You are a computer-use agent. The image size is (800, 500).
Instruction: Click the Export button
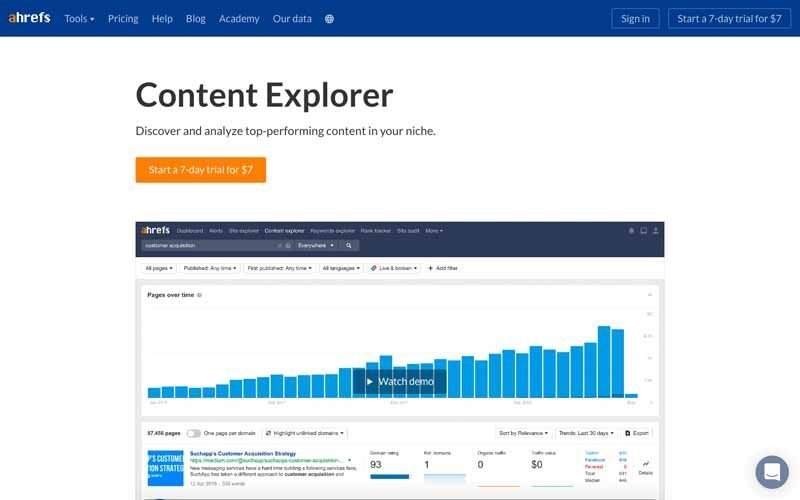(x=637, y=433)
